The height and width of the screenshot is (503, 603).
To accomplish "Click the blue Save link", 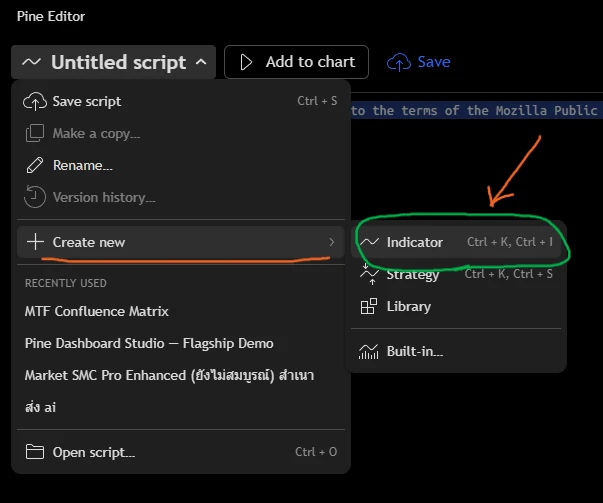I will pyautogui.click(x=433, y=62).
